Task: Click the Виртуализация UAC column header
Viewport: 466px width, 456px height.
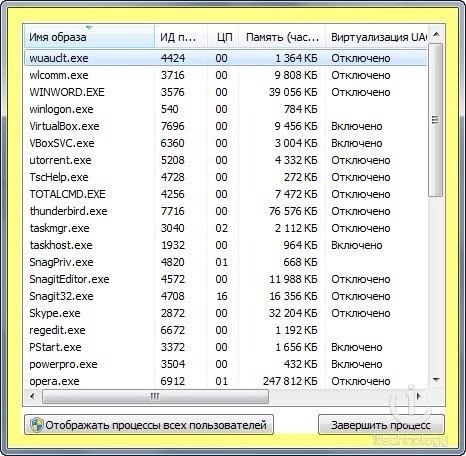Action: pyautogui.click(x=377, y=37)
